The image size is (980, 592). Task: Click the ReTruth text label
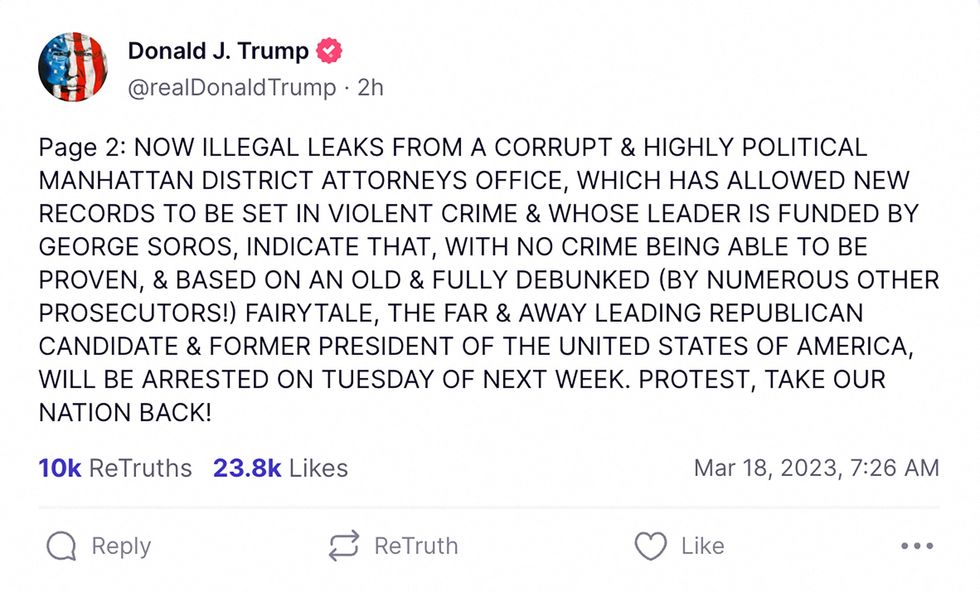(416, 546)
